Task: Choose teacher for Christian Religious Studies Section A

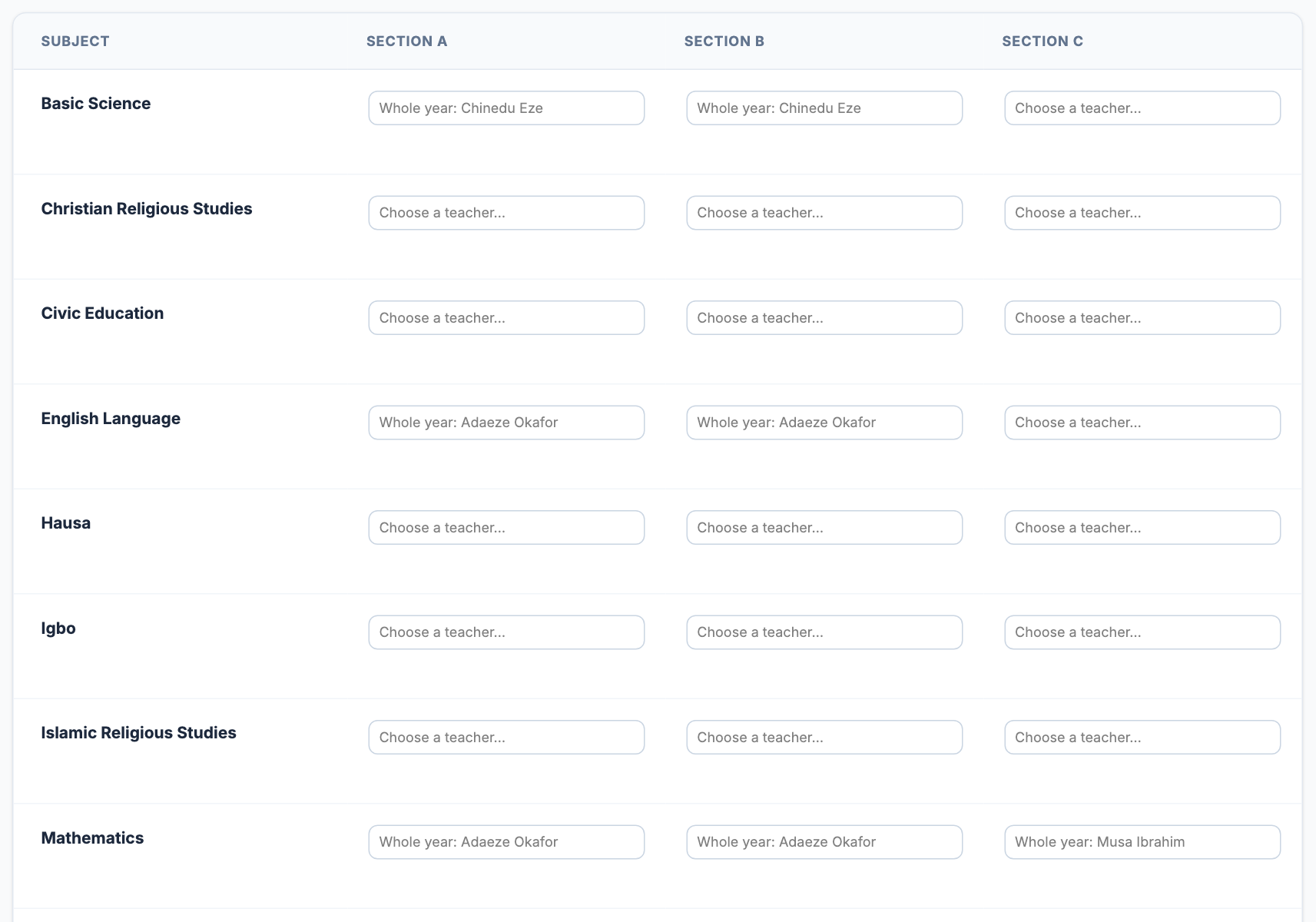Action: [x=506, y=213]
